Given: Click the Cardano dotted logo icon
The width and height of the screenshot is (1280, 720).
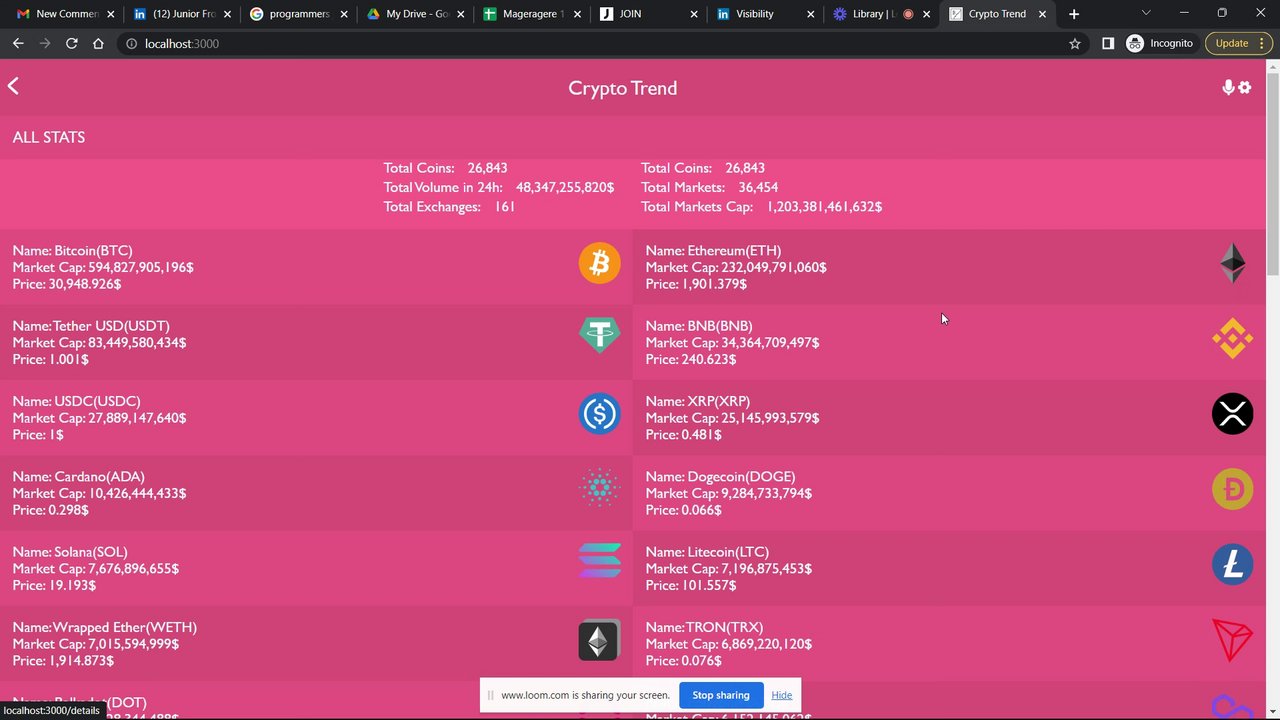Looking at the screenshot, I should [x=600, y=489].
